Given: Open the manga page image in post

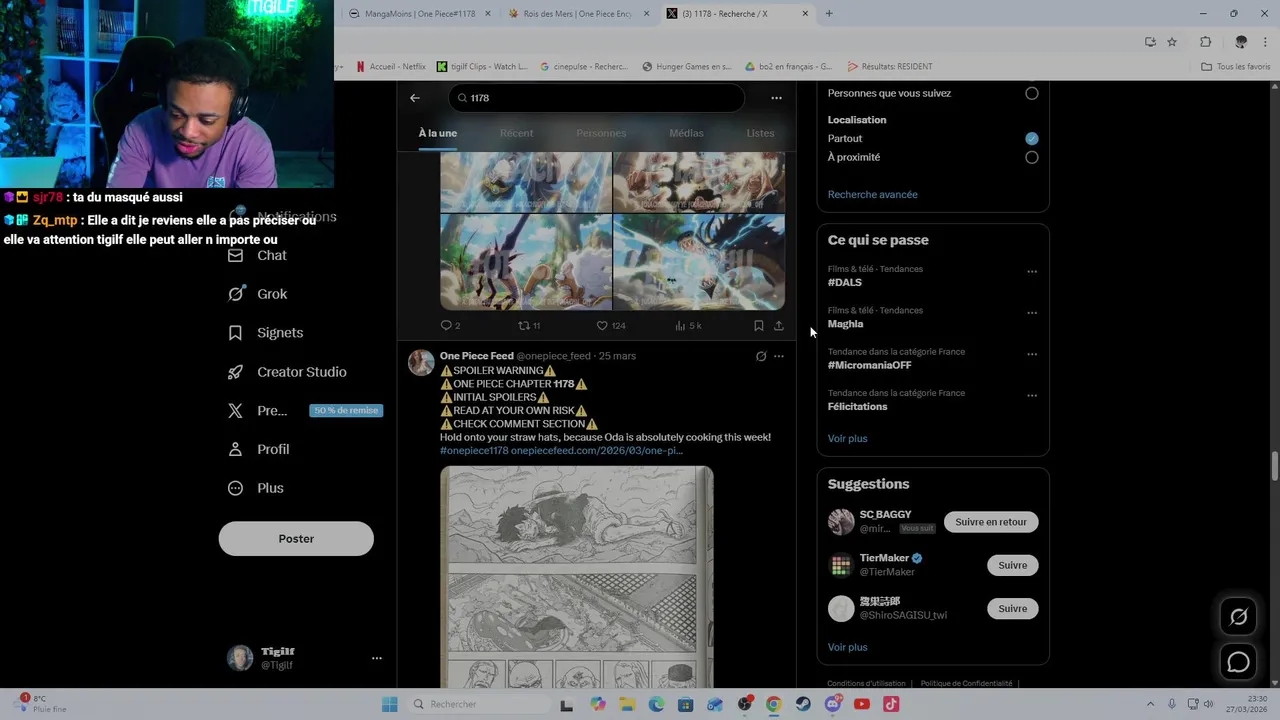Looking at the screenshot, I should 577,577.
